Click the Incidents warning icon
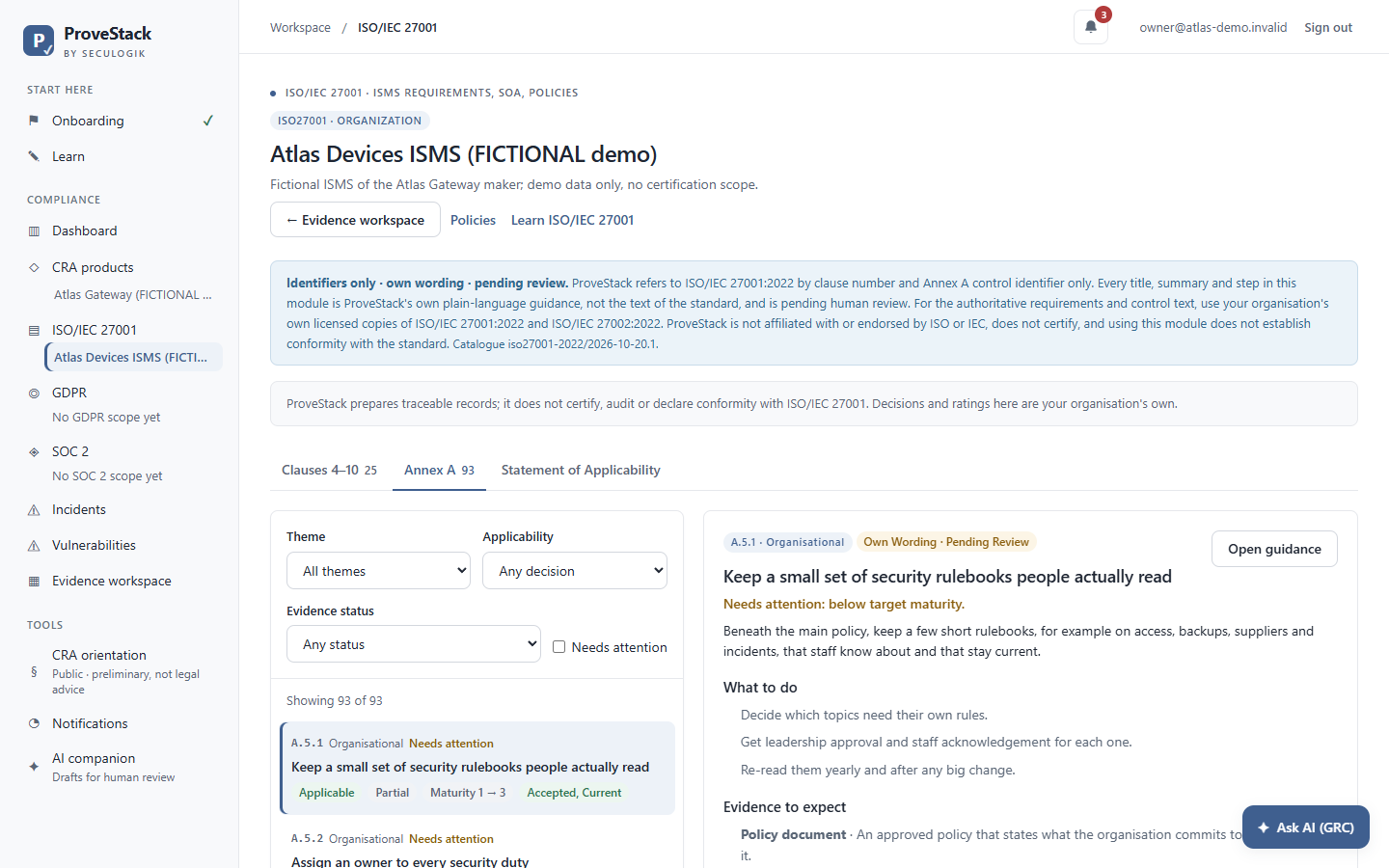The image size is (1389, 868). [34, 510]
